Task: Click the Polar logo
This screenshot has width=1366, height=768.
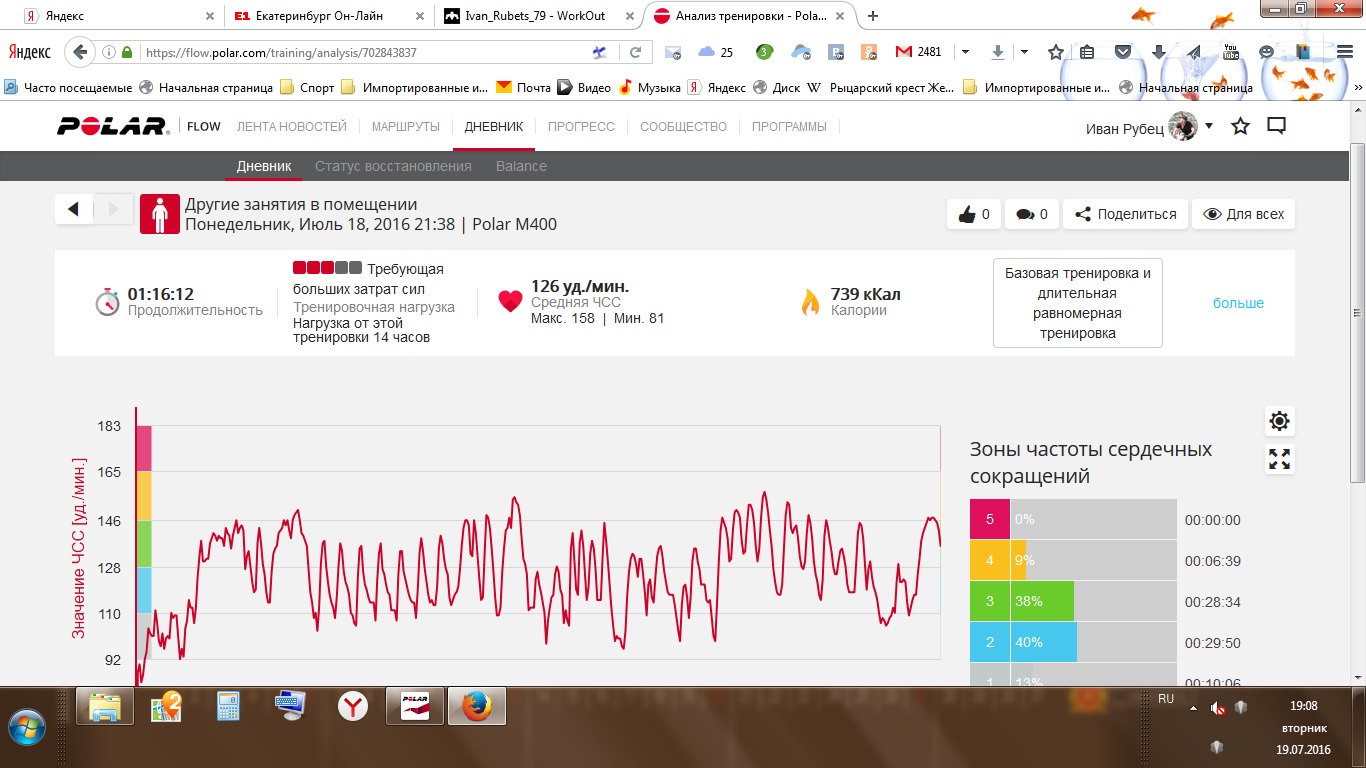Action: [x=112, y=126]
